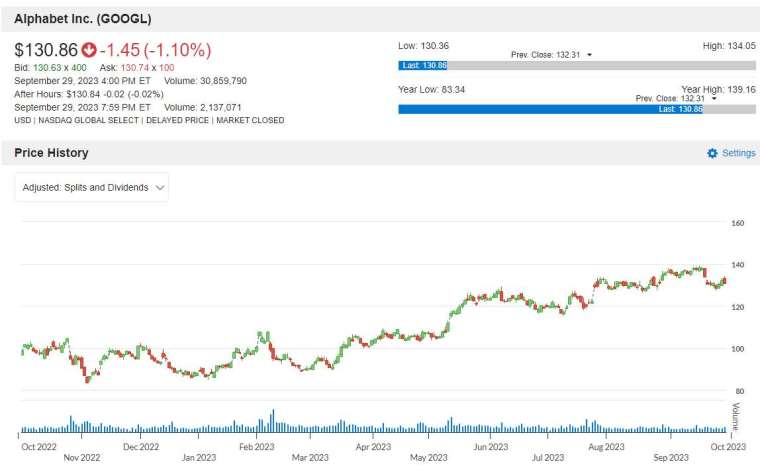The height and width of the screenshot is (470, 760).
Task: Click the vertical Volume axis label
Action: [736, 417]
